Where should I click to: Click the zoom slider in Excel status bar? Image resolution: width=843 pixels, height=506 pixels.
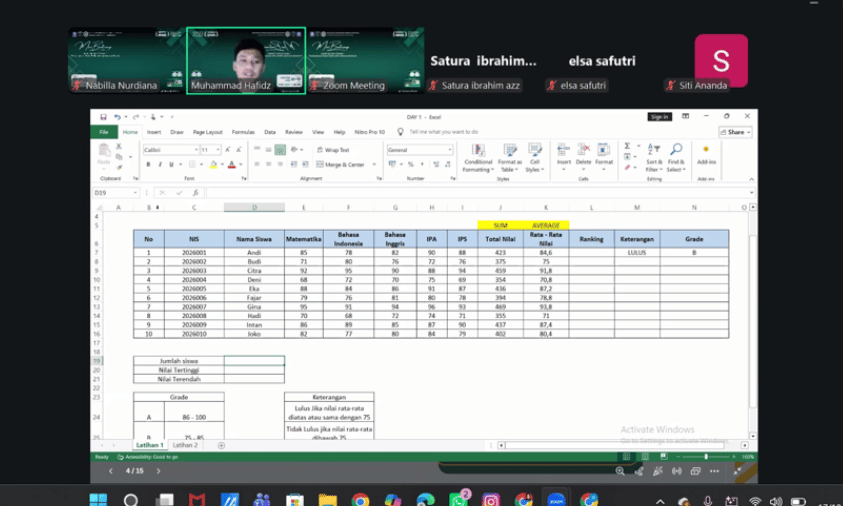click(706, 457)
